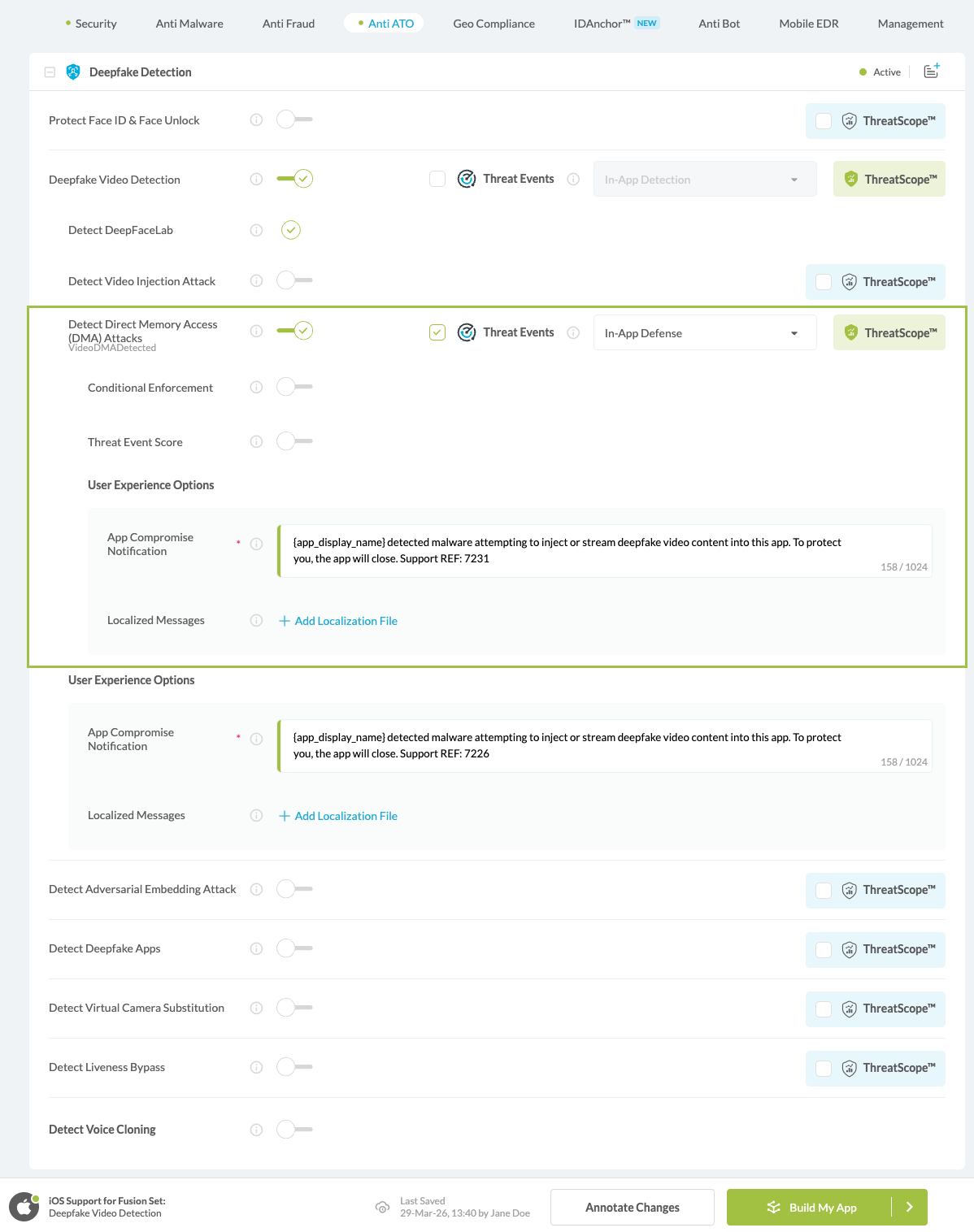
Task: Click the Deepfake Detection shield icon
Action: [x=73, y=72]
